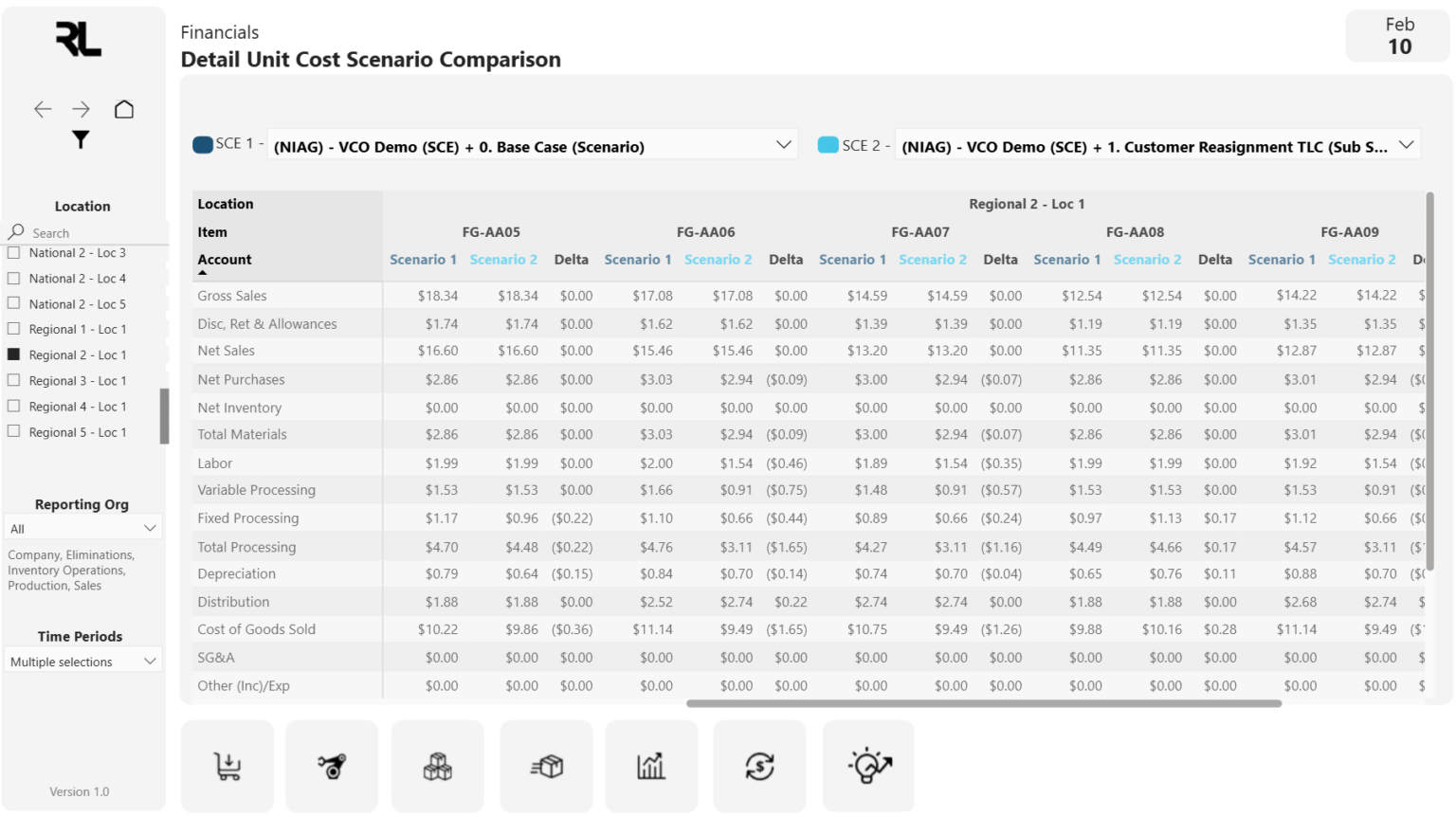Select the Other (Inc)/Exp row label
This screenshot has width=1456, height=817.
[x=244, y=686]
